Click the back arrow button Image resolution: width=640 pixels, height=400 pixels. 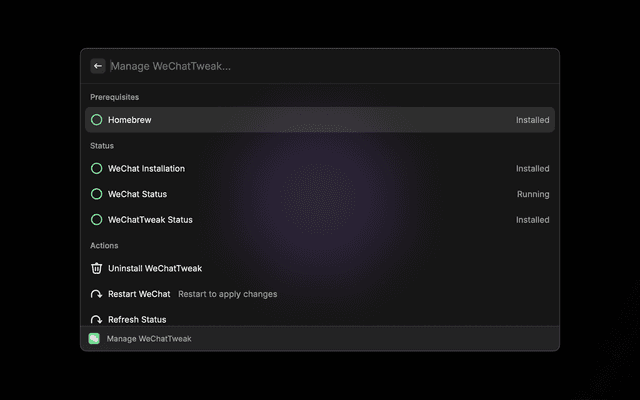(98, 66)
